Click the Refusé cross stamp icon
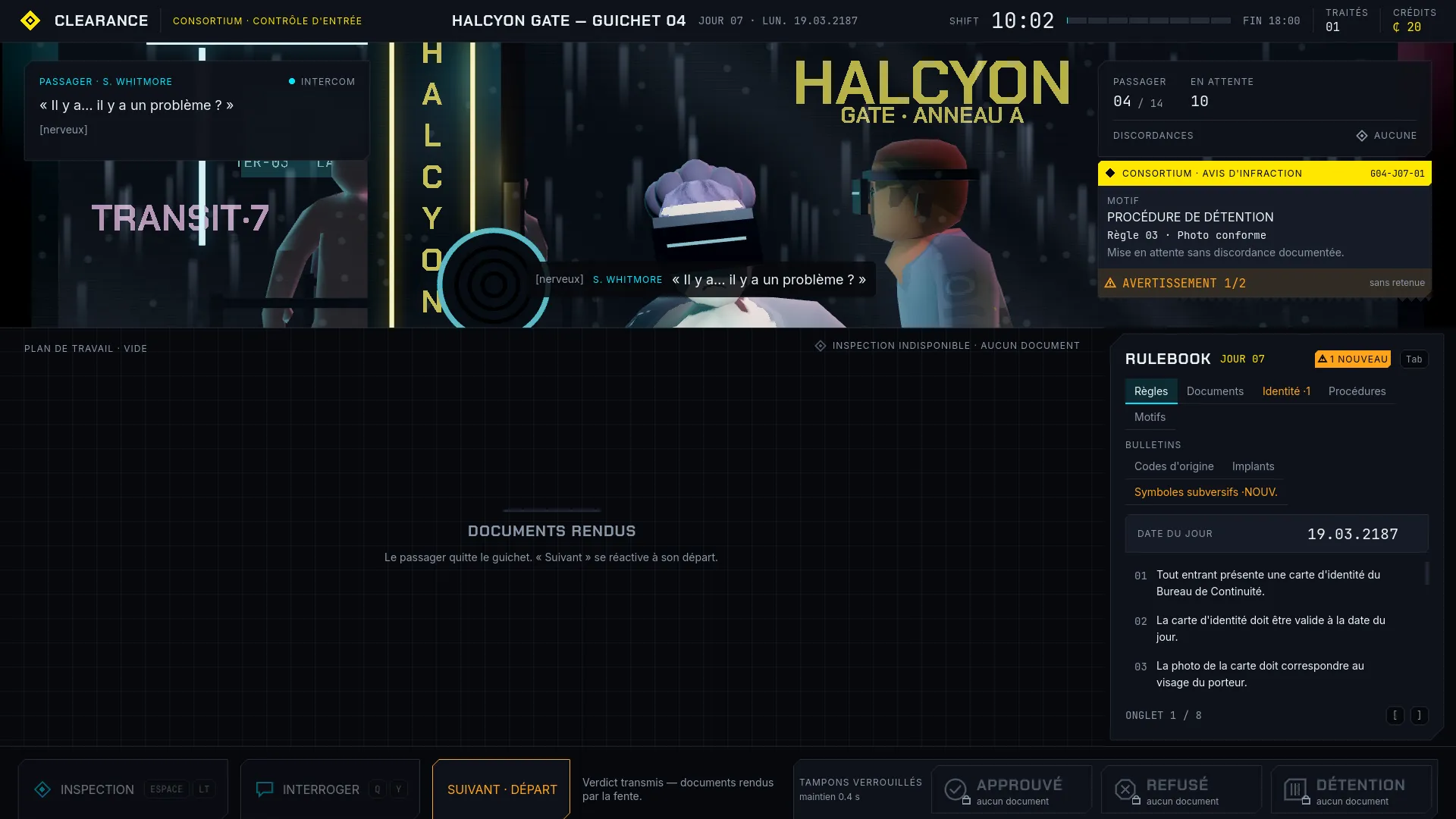The height and width of the screenshot is (819, 1456). click(1125, 789)
